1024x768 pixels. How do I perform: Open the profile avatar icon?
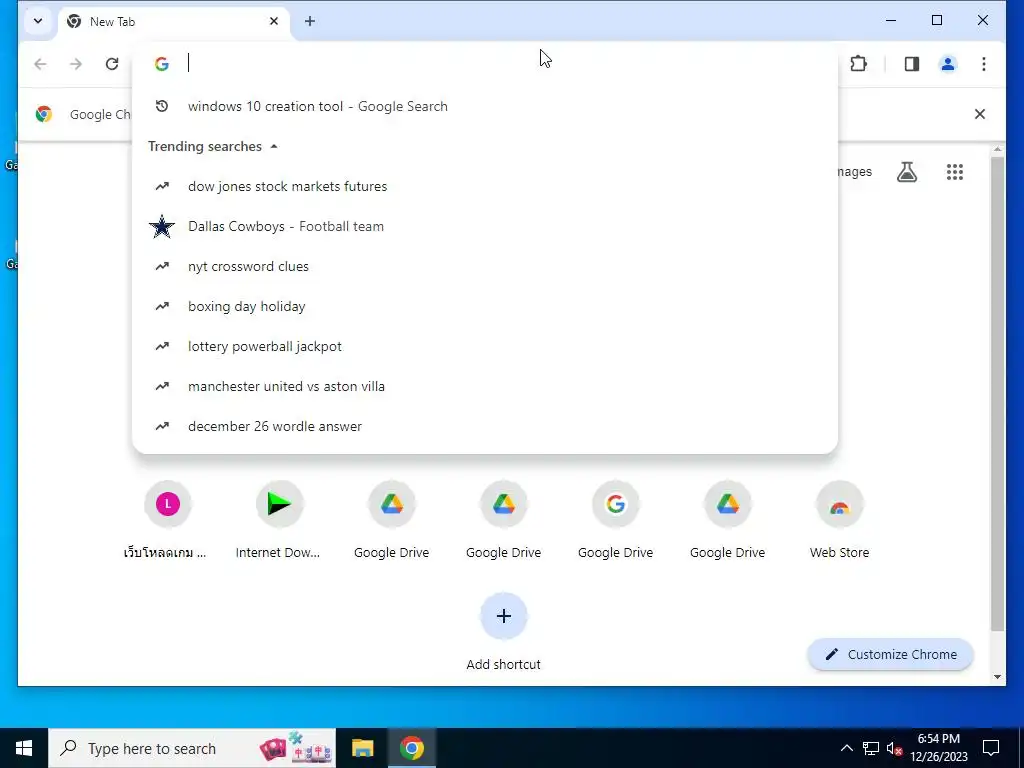948,63
